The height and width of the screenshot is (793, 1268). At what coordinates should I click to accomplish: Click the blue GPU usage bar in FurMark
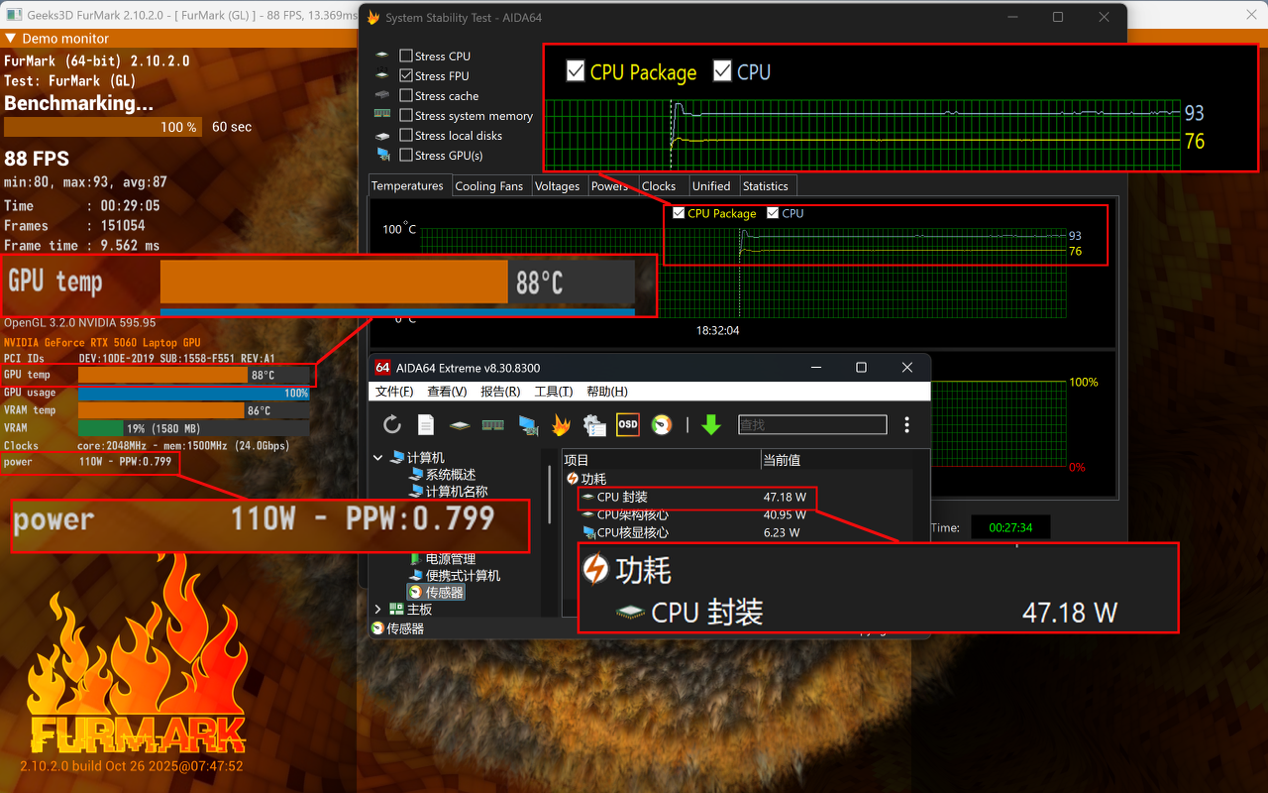click(x=194, y=393)
